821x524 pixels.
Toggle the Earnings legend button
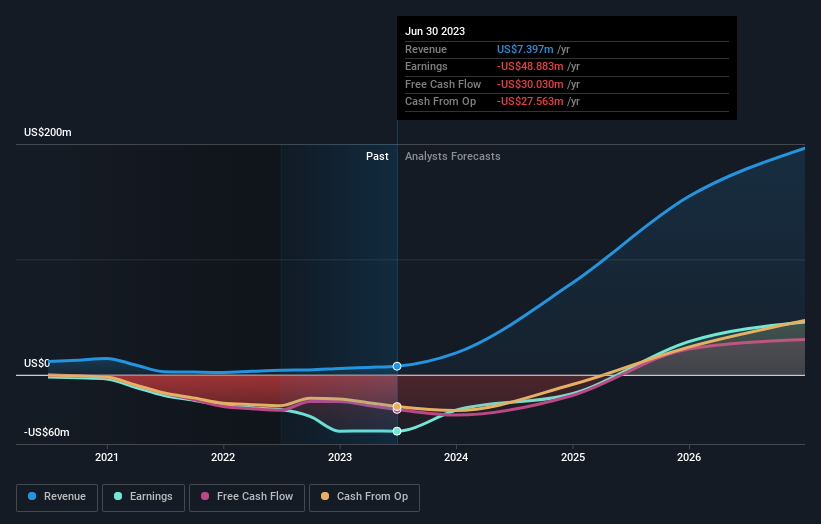click(143, 497)
